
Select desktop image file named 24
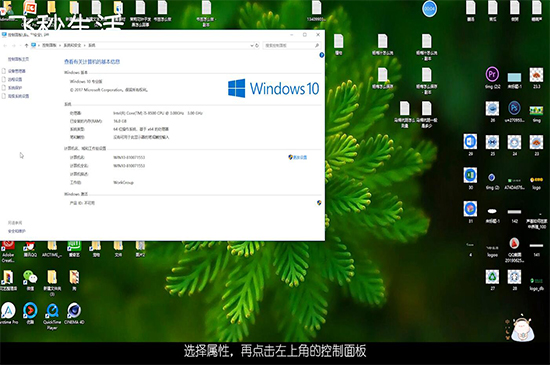tap(515, 145)
